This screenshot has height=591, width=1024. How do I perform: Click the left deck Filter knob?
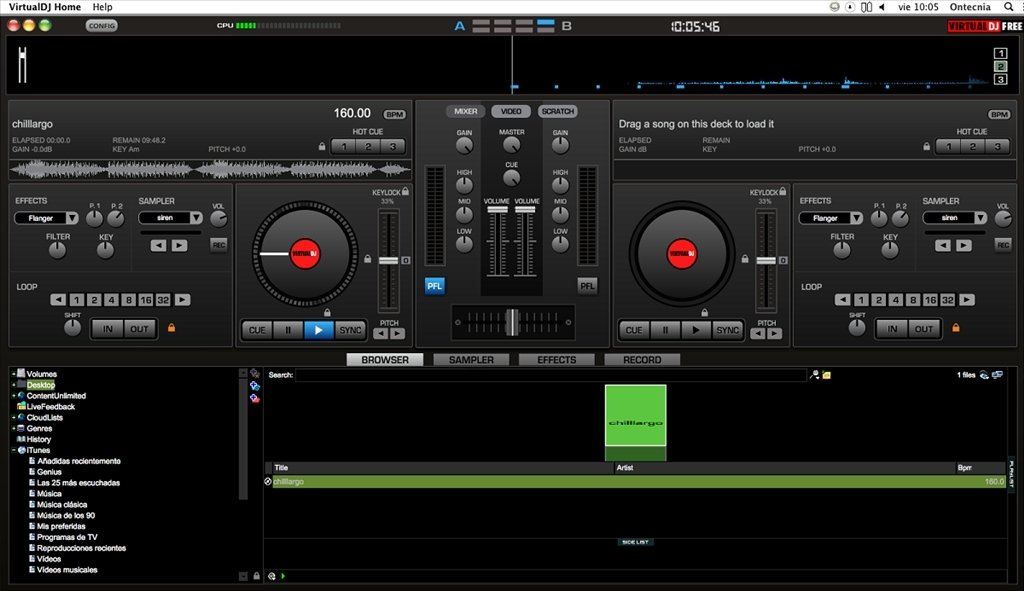click(57, 250)
